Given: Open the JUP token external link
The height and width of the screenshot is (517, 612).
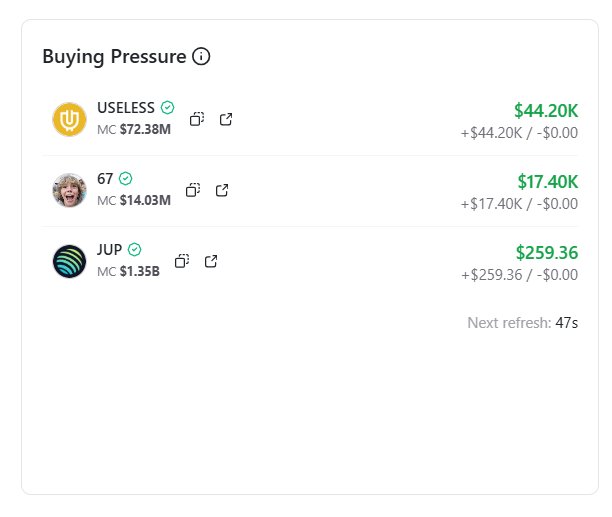Looking at the screenshot, I should point(211,261).
